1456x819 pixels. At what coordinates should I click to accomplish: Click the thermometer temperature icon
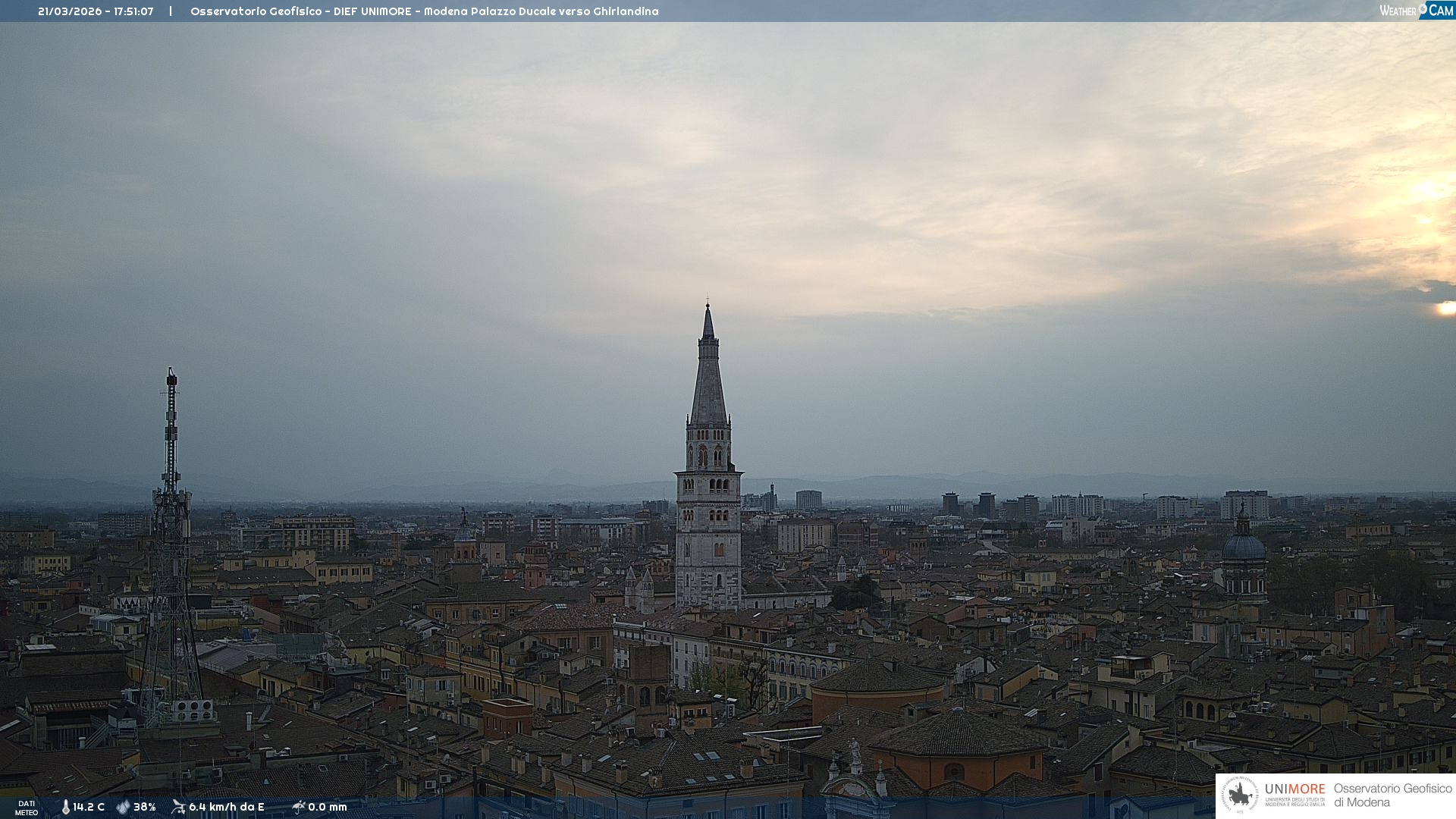[66, 807]
